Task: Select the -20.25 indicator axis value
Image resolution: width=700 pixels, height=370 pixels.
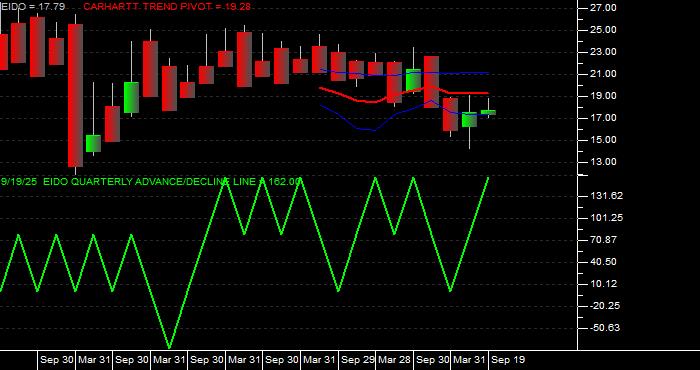Action: (x=604, y=306)
